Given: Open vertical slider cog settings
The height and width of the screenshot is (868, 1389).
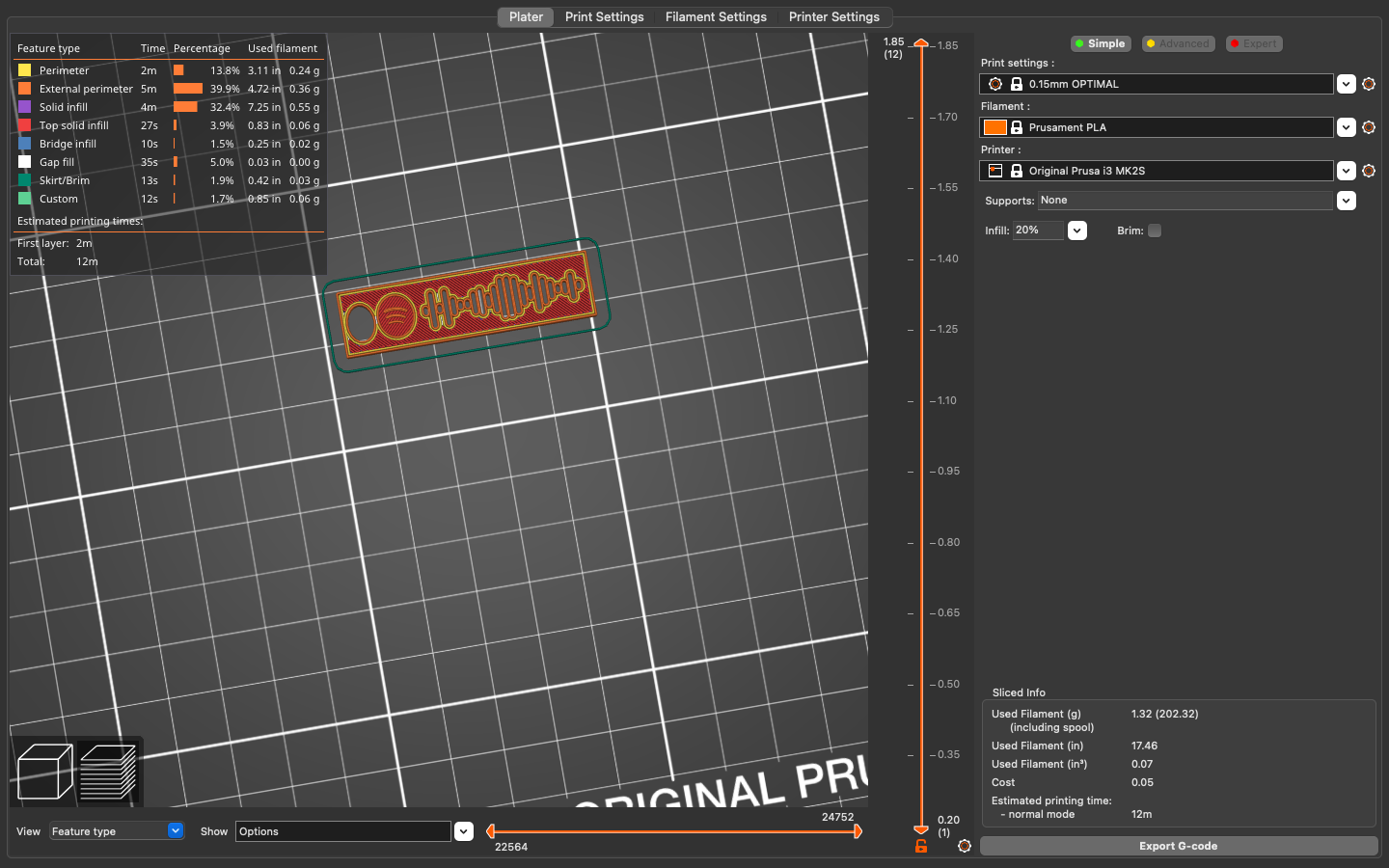Looking at the screenshot, I should [x=965, y=846].
